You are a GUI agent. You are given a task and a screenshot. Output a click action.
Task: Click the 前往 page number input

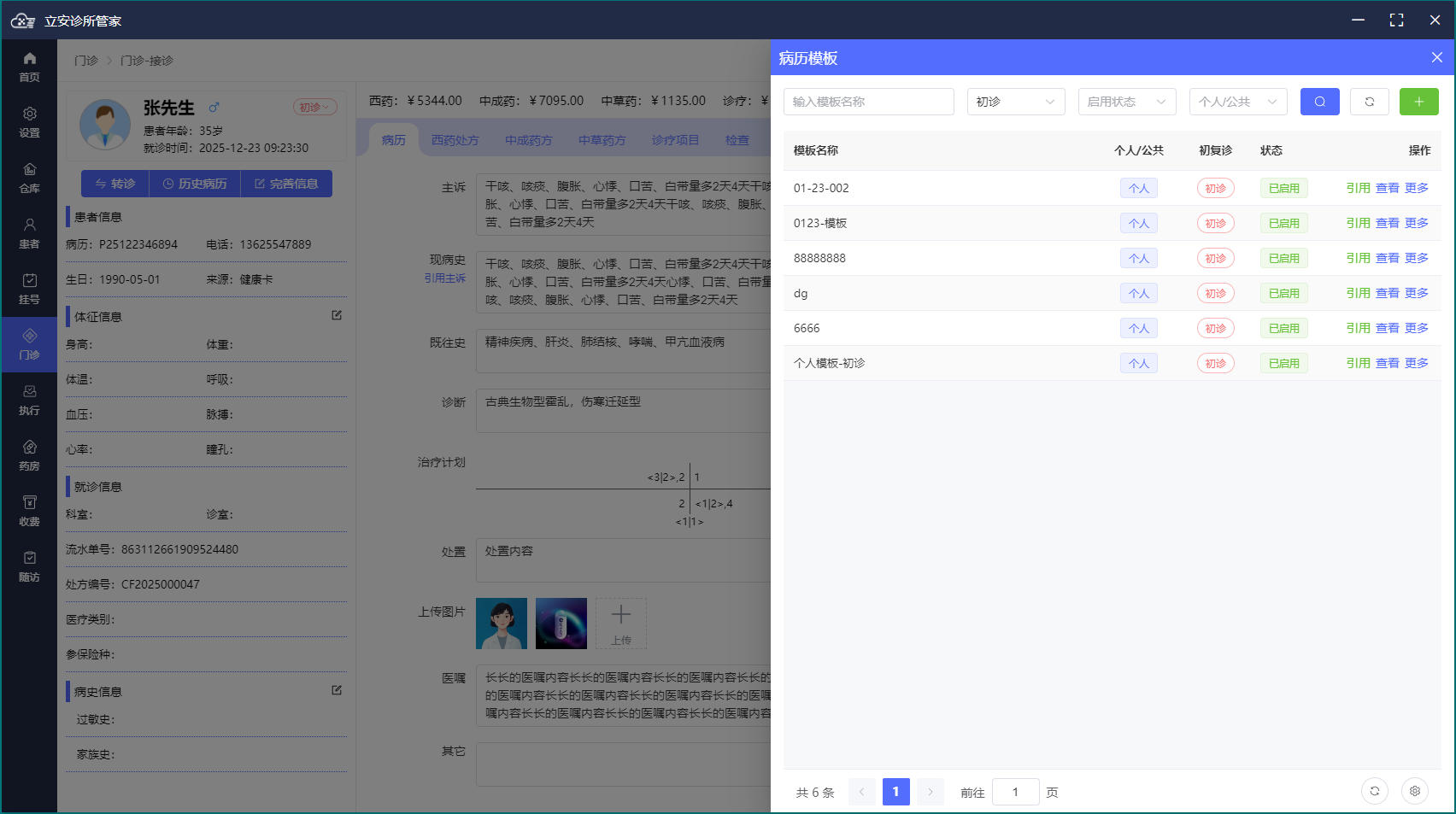coord(1015,792)
